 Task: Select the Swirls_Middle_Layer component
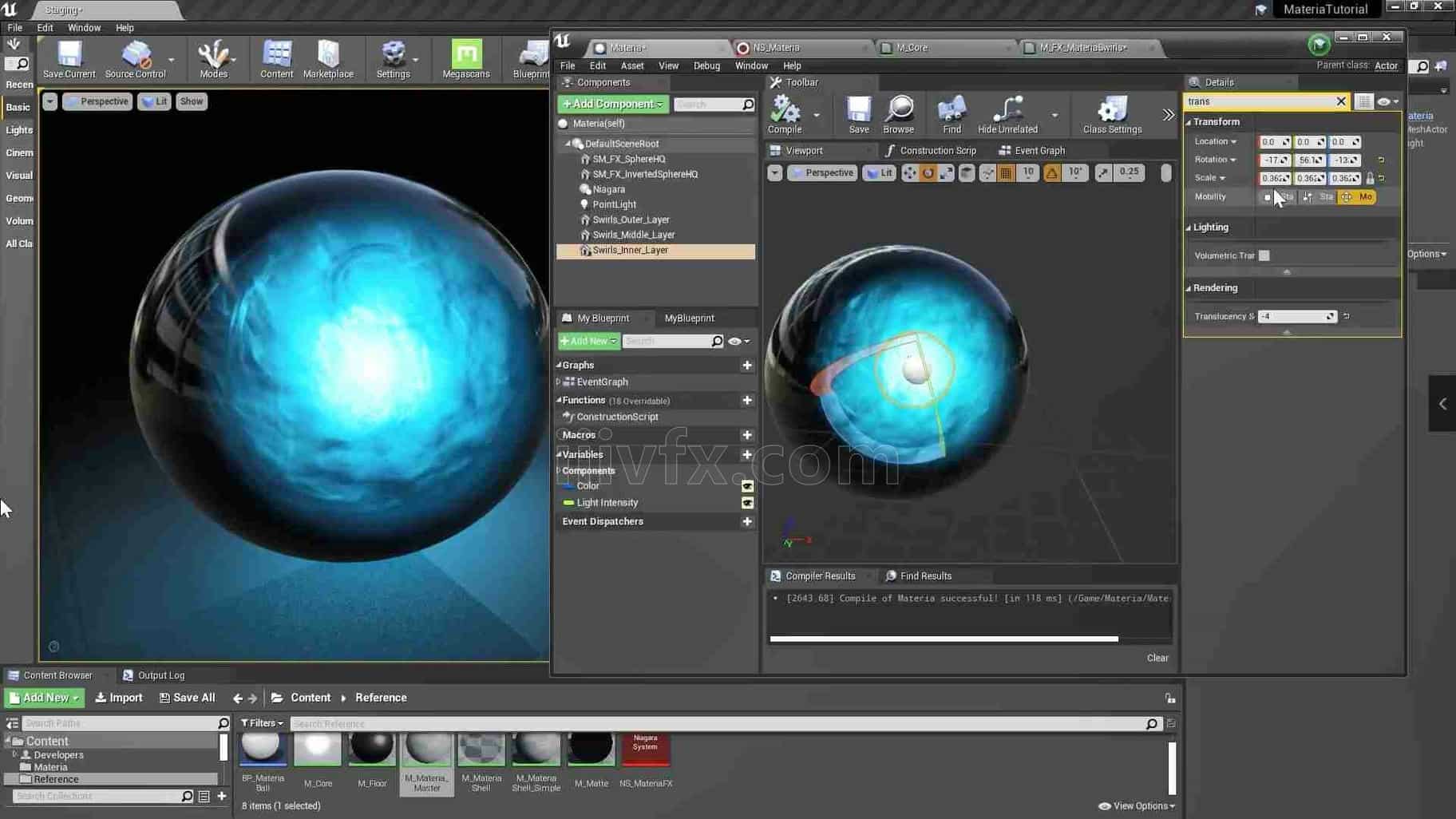[x=633, y=235]
